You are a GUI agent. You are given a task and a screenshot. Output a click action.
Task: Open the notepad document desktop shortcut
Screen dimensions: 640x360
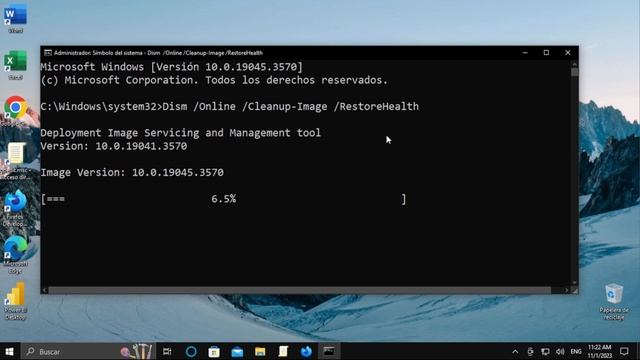tap(16, 160)
